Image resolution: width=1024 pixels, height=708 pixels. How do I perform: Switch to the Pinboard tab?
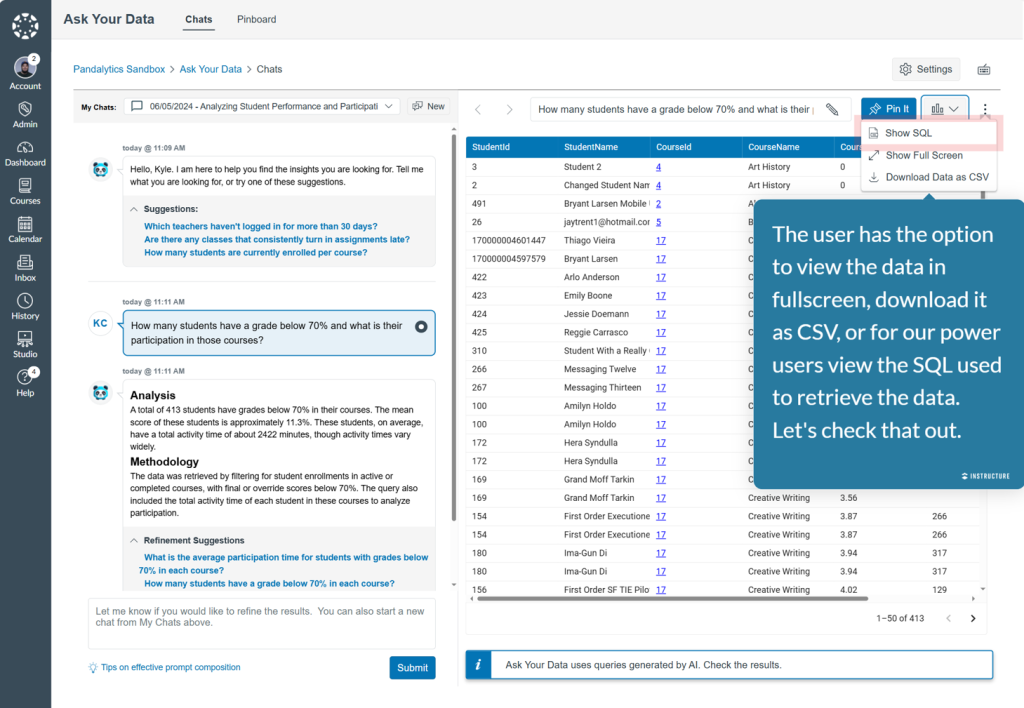click(x=257, y=20)
